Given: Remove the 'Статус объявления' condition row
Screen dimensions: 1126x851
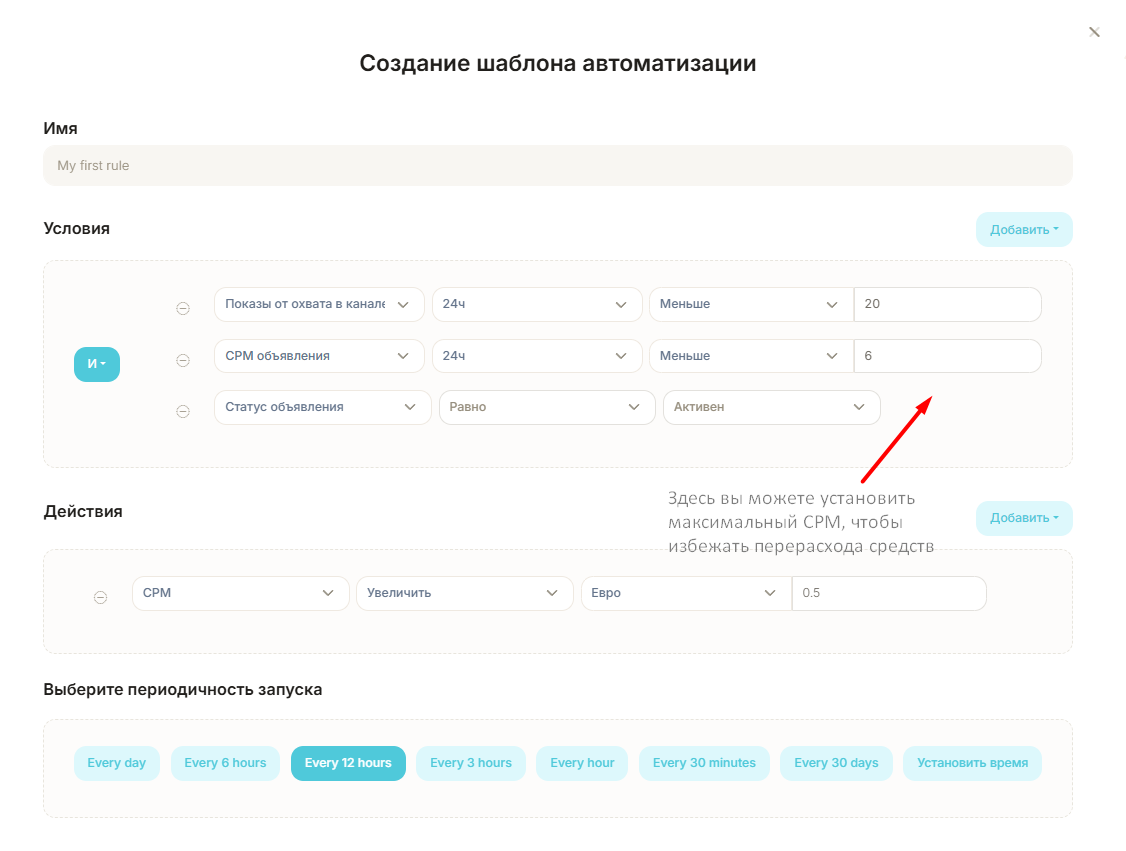Looking at the screenshot, I should pyautogui.click(x=183, y=411).
